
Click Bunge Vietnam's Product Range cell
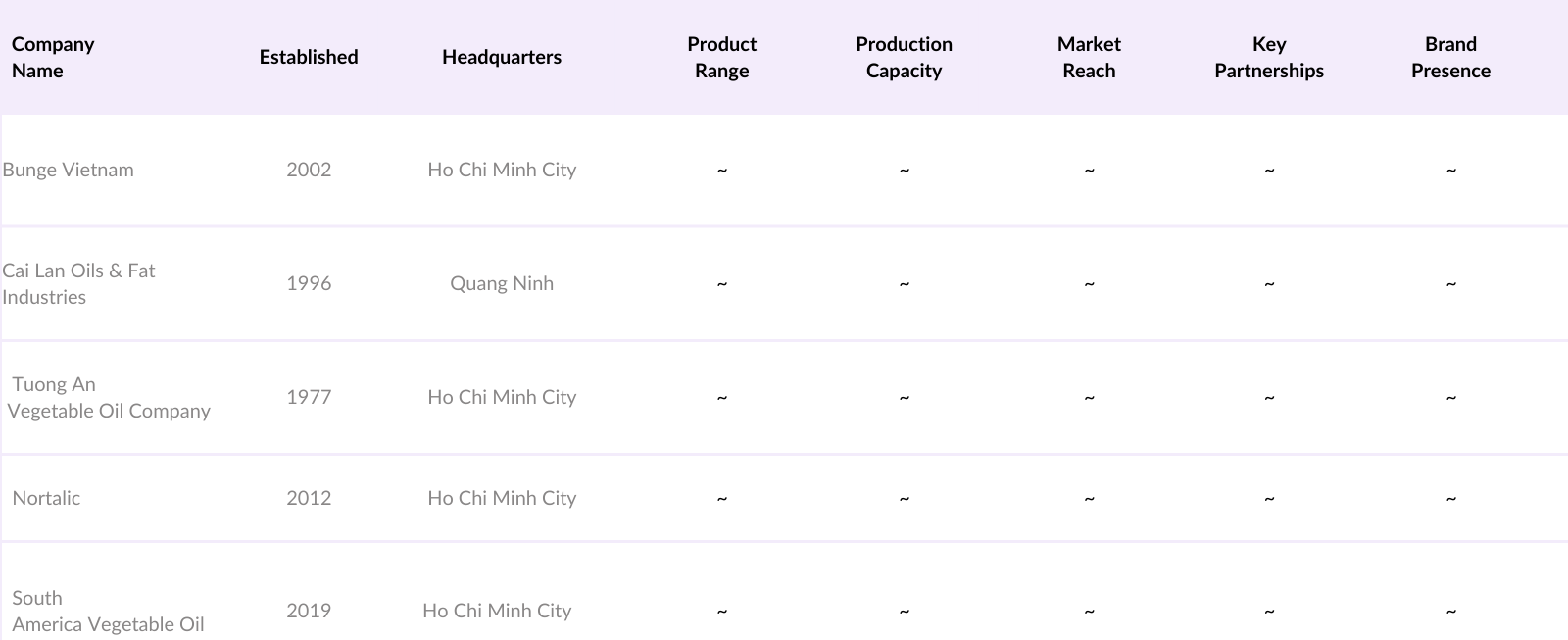coord(721,171)
